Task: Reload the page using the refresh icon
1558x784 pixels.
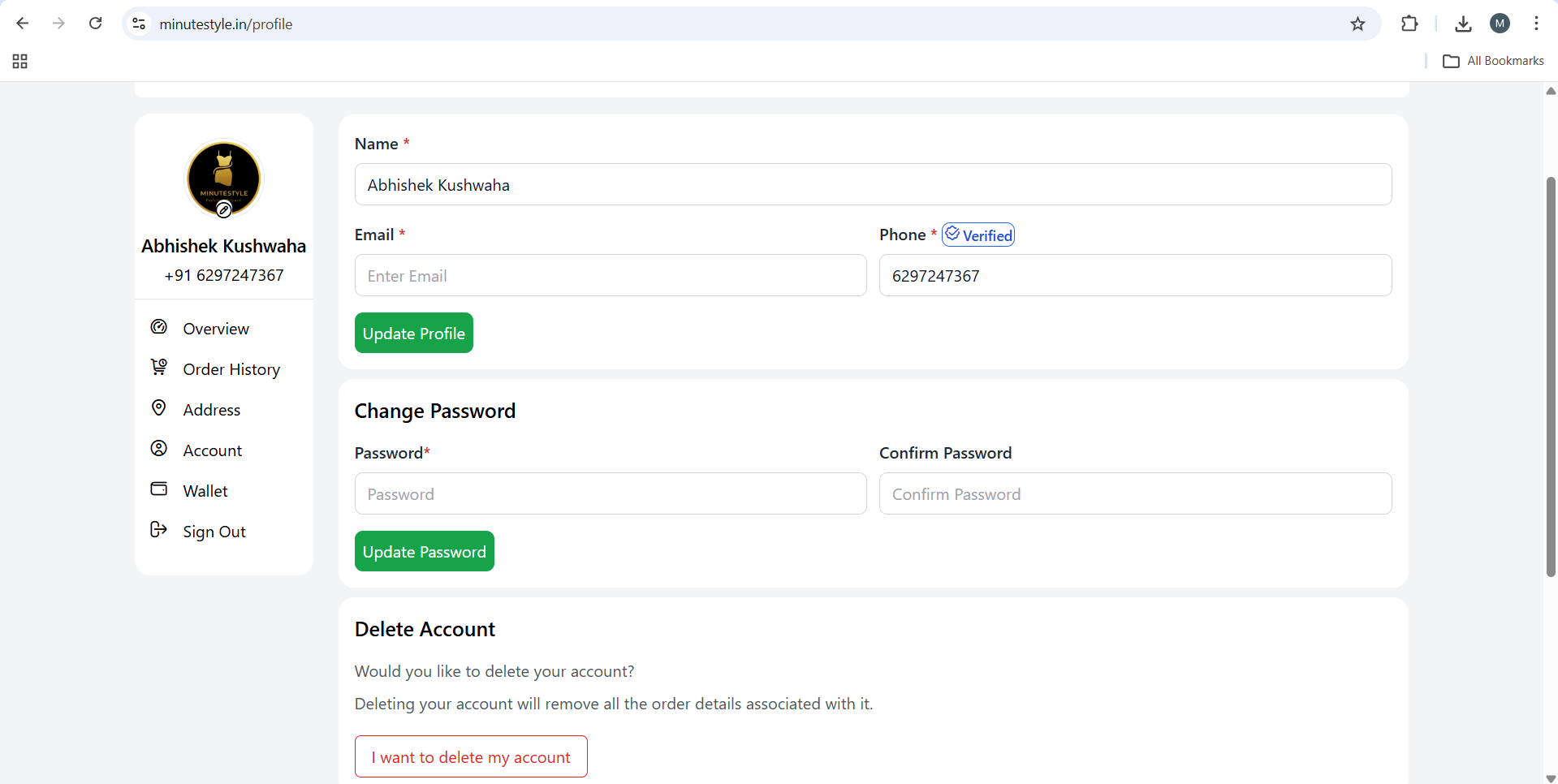Action: tap(96, 24)
